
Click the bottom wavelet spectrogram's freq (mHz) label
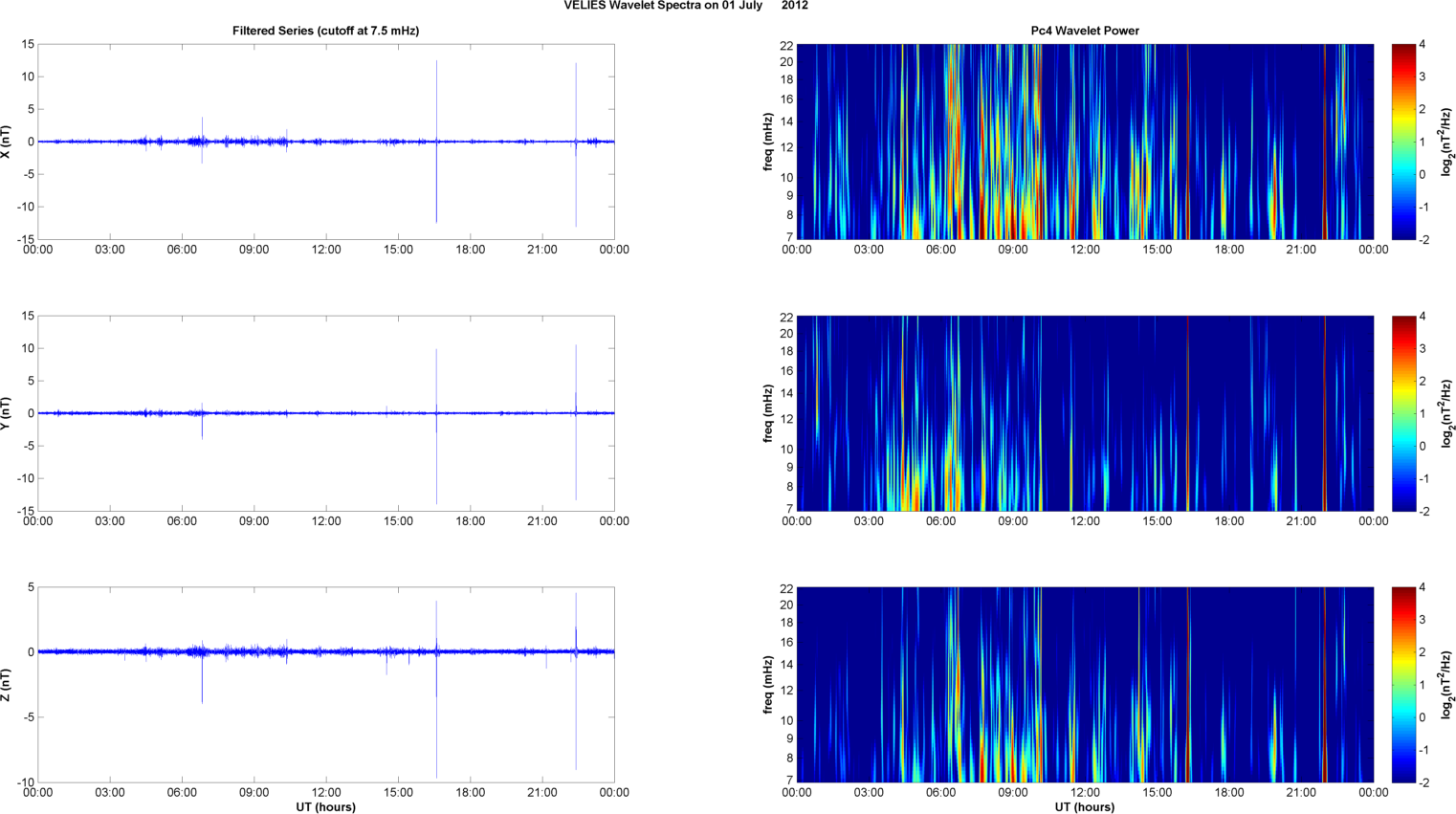[768, 685]
